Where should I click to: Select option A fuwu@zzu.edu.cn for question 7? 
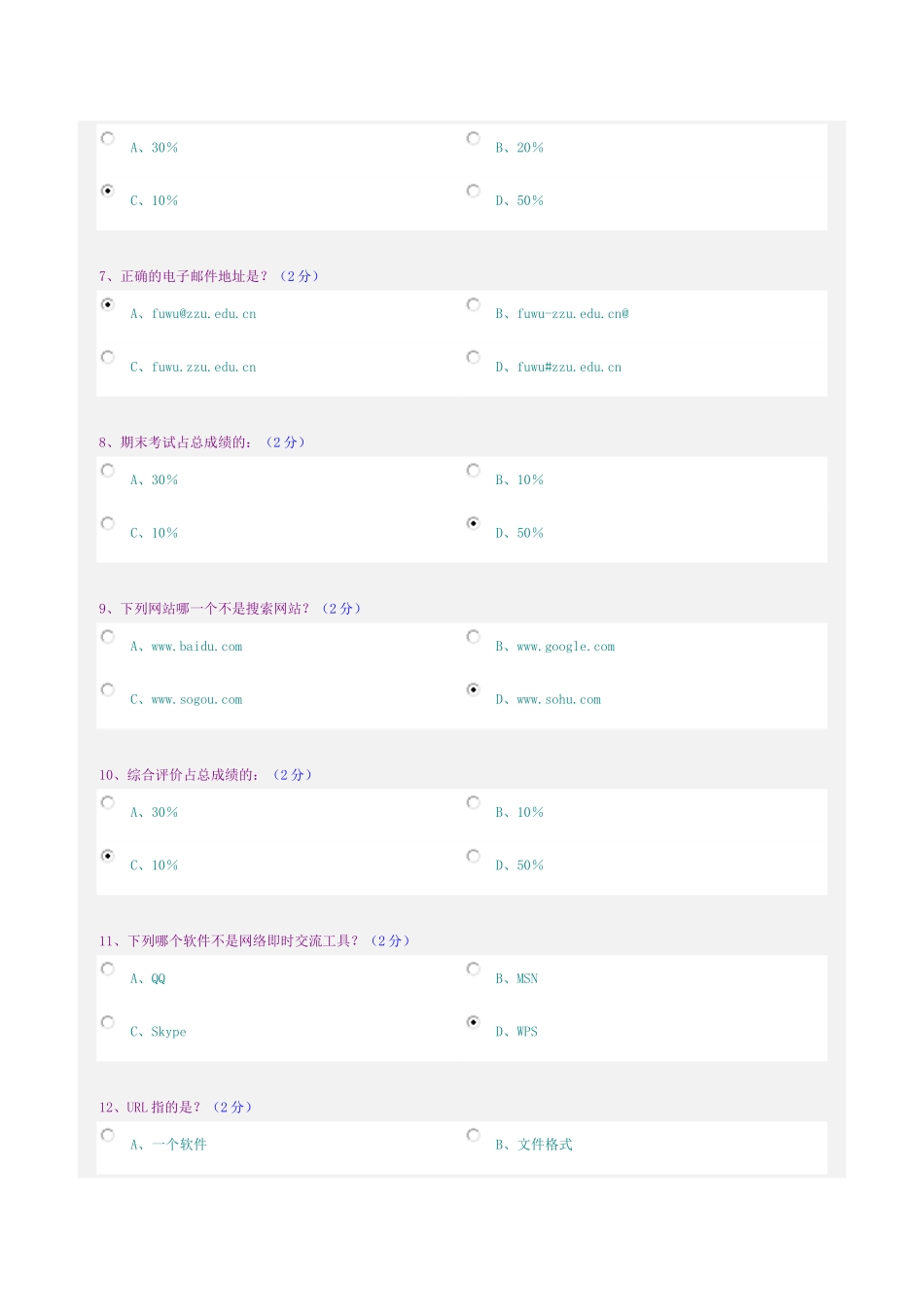(x=108, y=304)
